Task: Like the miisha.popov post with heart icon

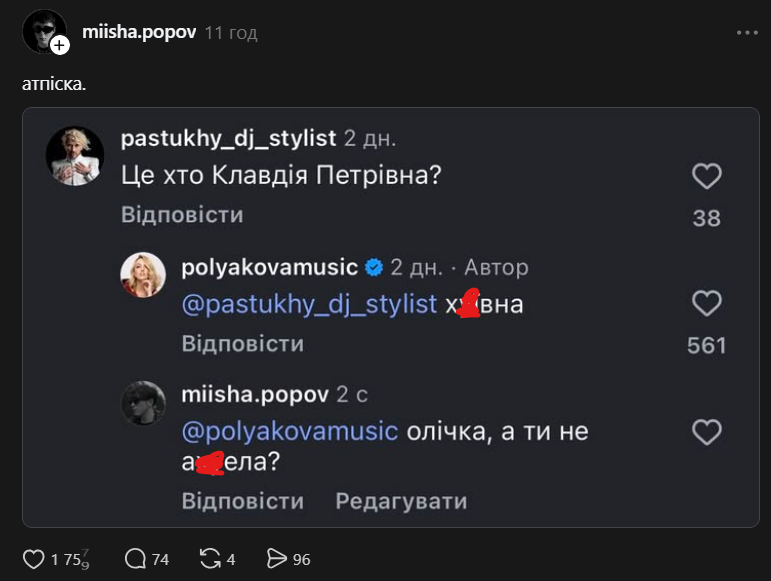Action: 34,559
